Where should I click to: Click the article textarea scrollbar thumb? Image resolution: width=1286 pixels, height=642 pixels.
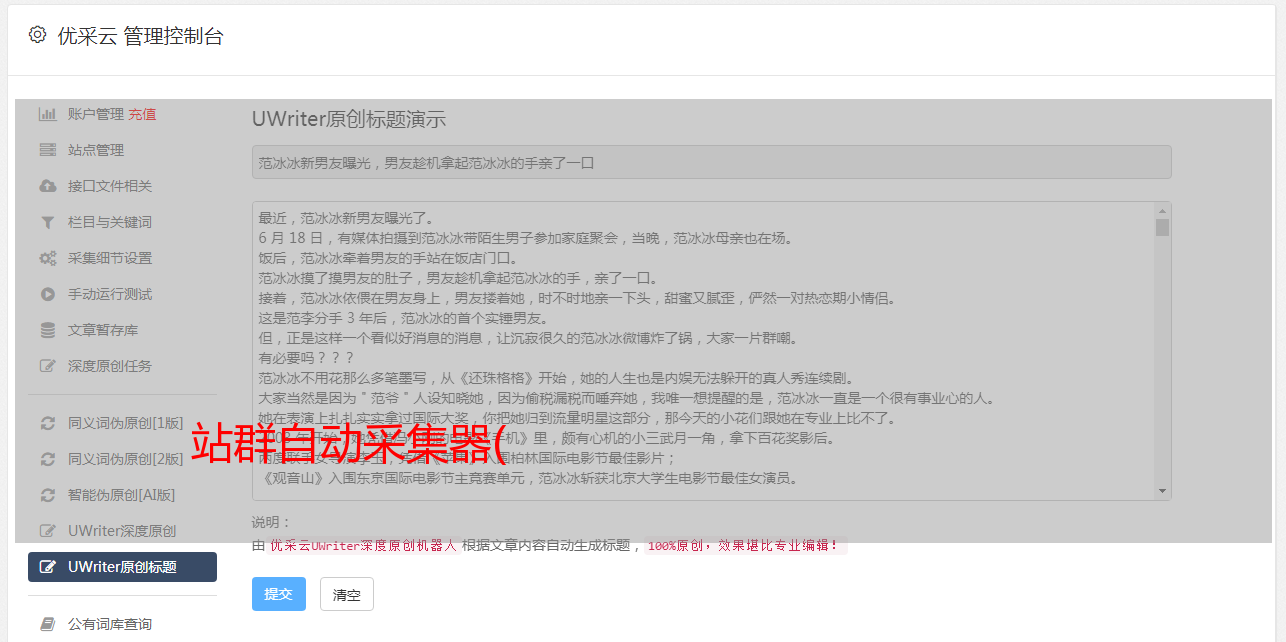[x=1162, y=227]
